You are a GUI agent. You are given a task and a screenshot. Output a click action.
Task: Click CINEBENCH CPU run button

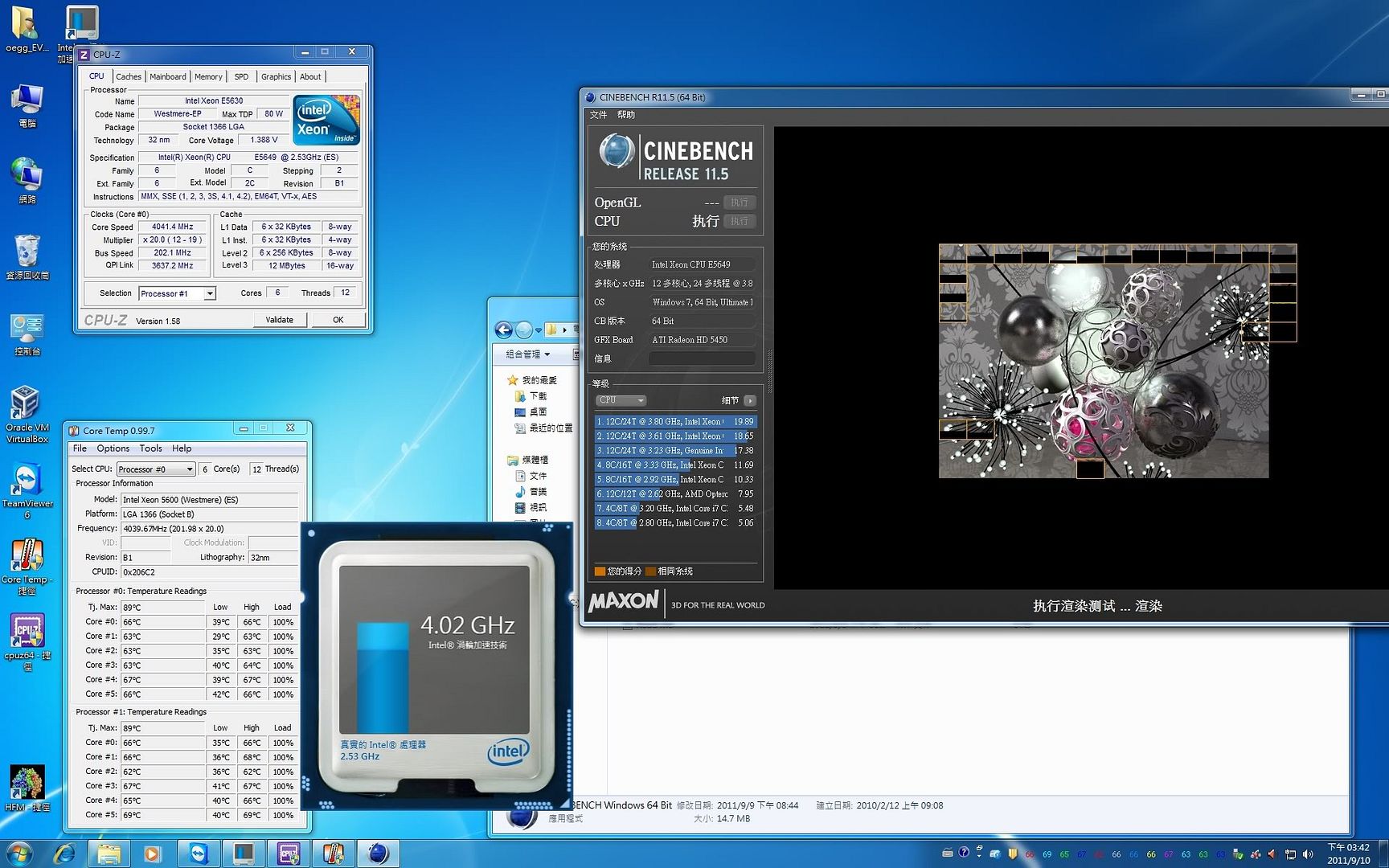tap(740, 221)
